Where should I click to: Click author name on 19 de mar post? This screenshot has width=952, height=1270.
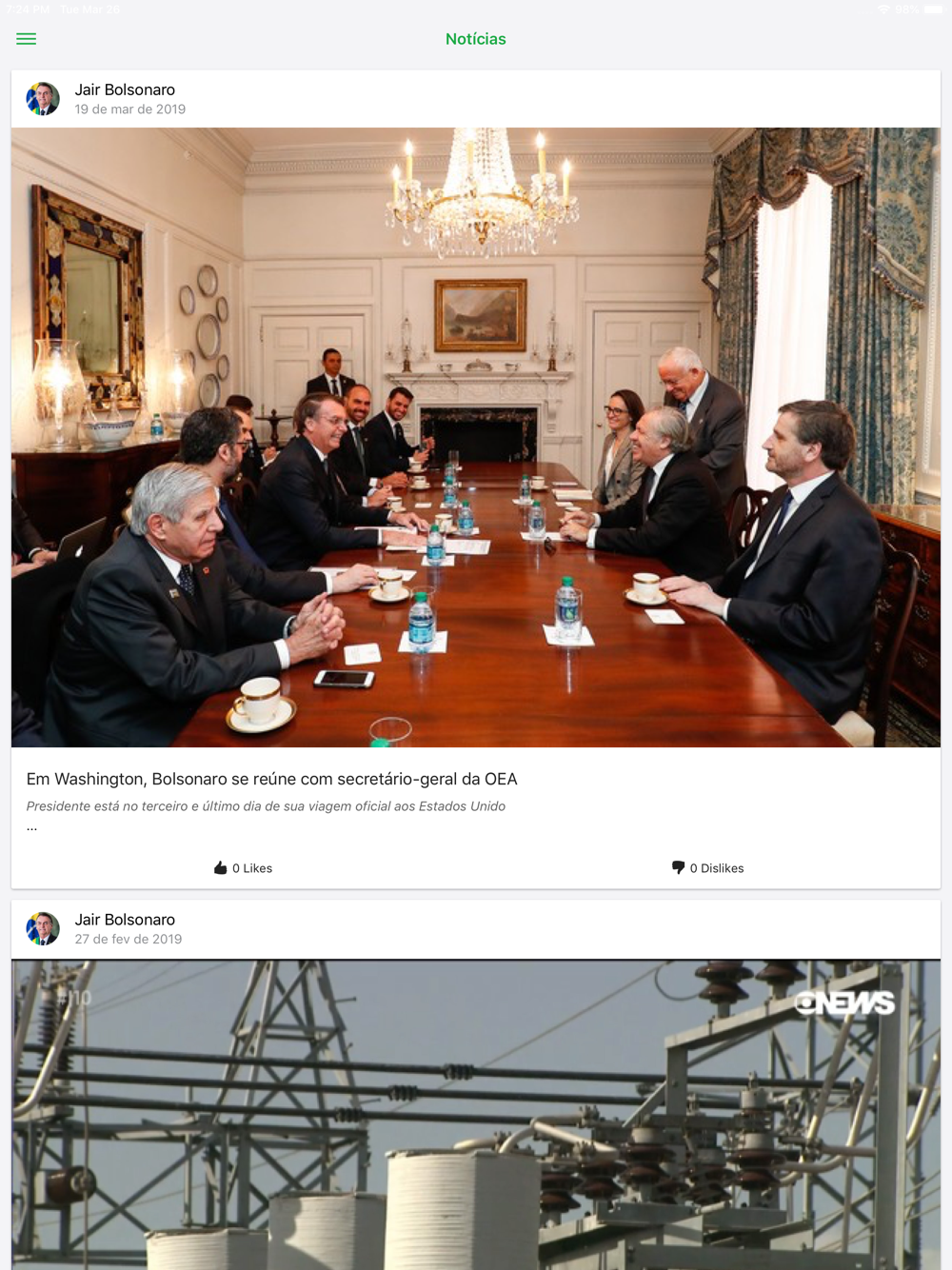pos(125,89)
